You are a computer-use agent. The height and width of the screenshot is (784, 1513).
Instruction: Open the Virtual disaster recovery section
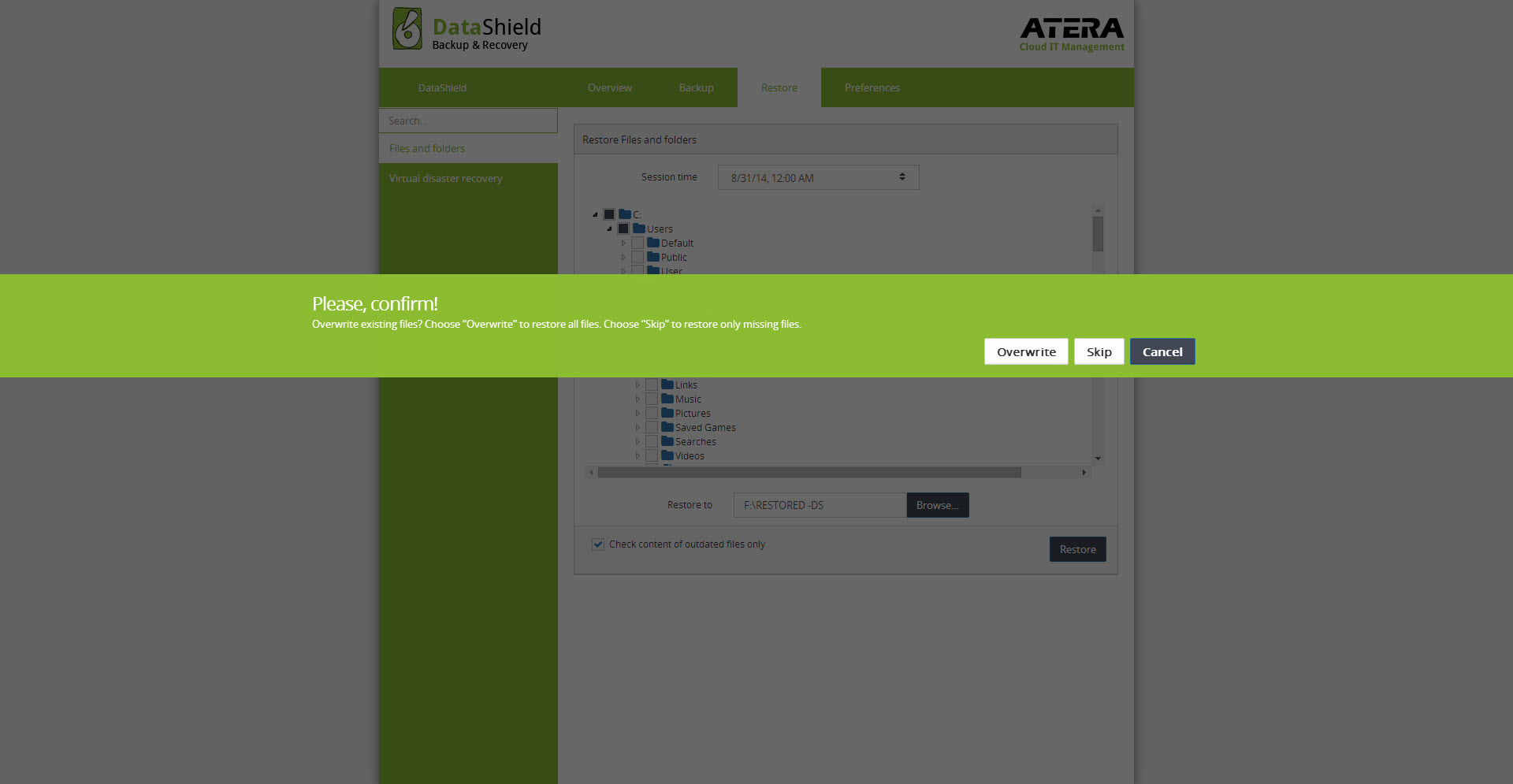pos(445,178)
